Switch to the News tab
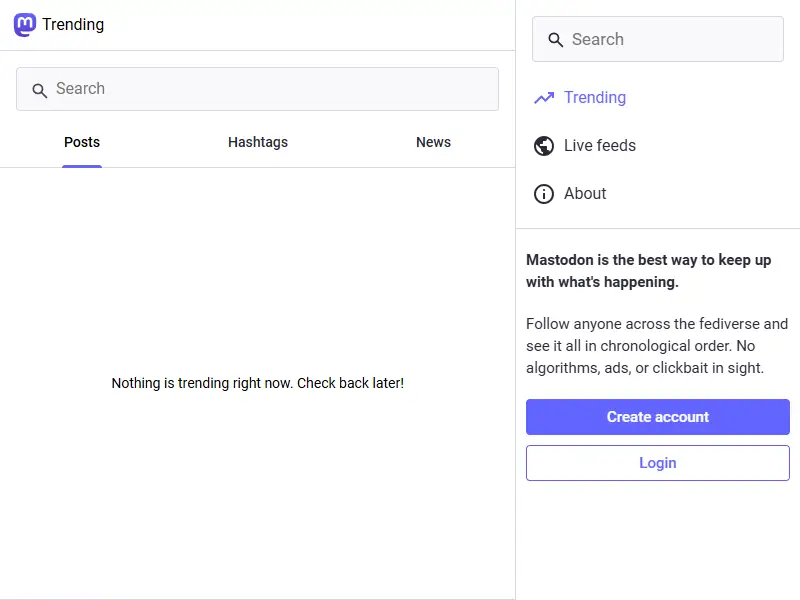 pos(433,142)
